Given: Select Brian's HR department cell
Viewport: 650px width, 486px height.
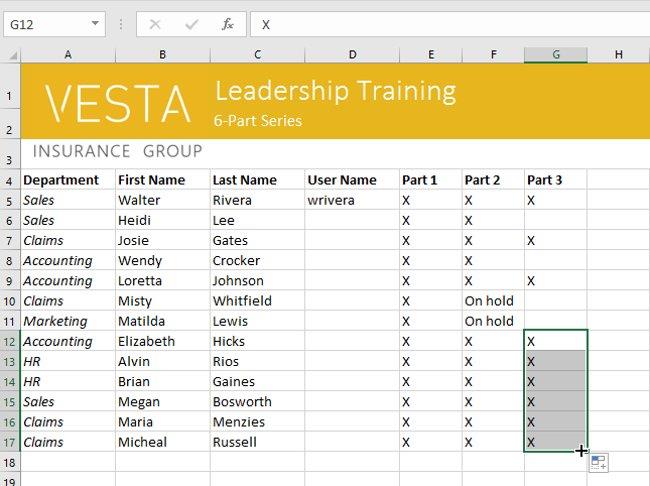Looking at the screenshot, I should pyautogui.click(x=68, y=382).
